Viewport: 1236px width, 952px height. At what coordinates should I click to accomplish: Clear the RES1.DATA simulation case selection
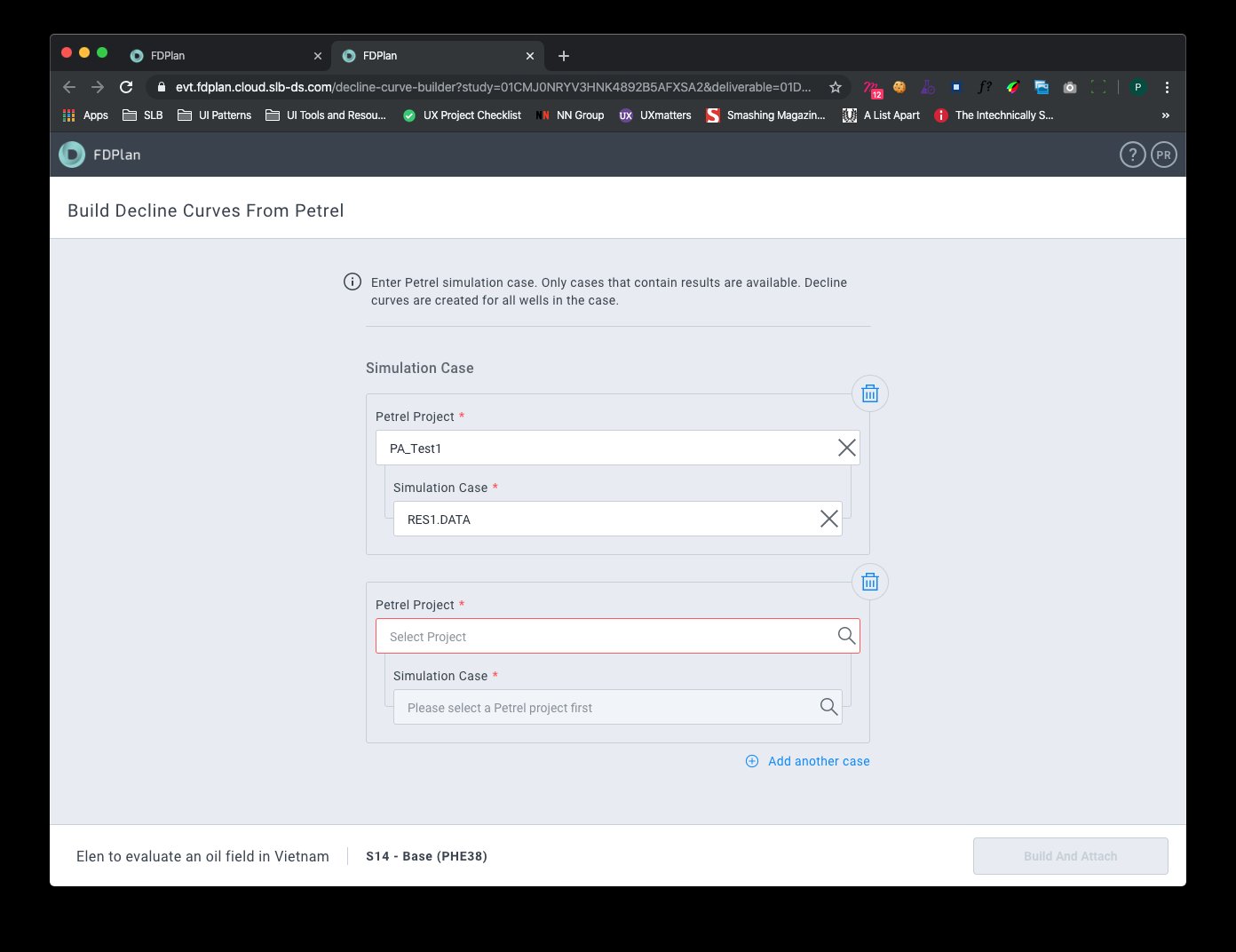point(829,519)
